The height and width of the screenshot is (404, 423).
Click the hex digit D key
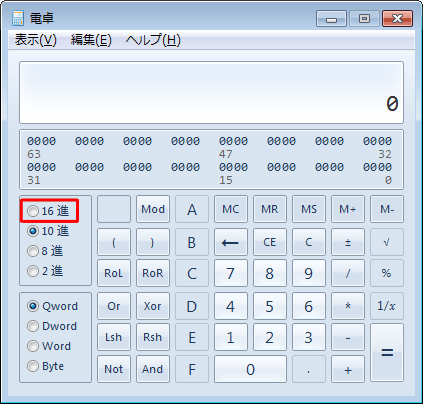tap(192, 306)
